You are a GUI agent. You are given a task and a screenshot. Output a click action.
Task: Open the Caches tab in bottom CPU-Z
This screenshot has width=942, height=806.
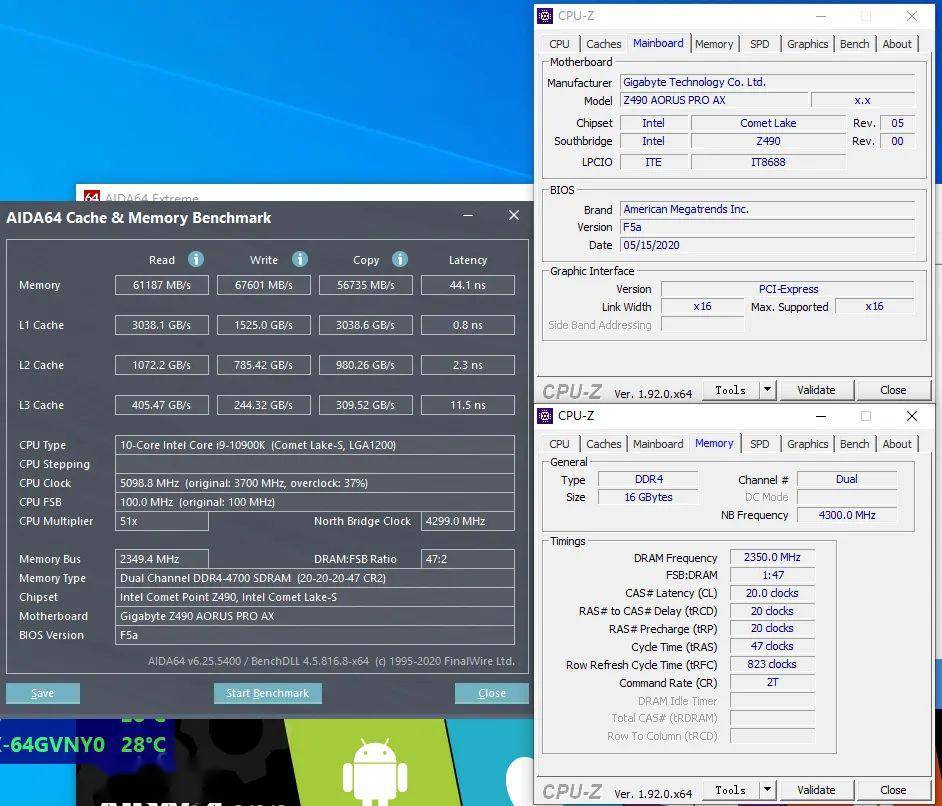[x=603, y=444]
